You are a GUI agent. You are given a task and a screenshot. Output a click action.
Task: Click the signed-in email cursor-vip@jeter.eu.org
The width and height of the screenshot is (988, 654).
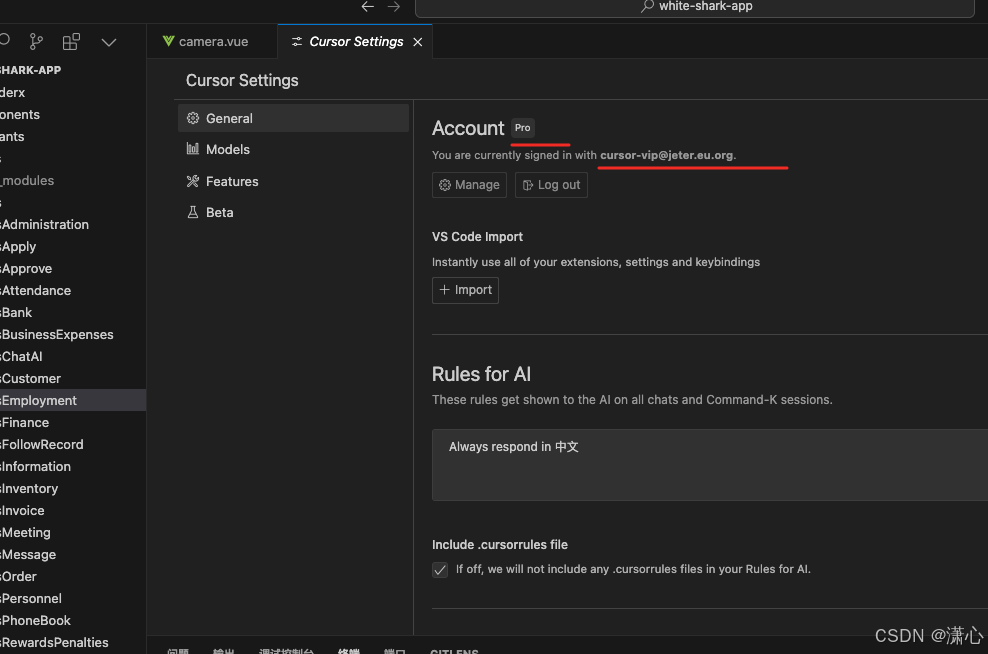pyautogui.click(x=667, y=155)
